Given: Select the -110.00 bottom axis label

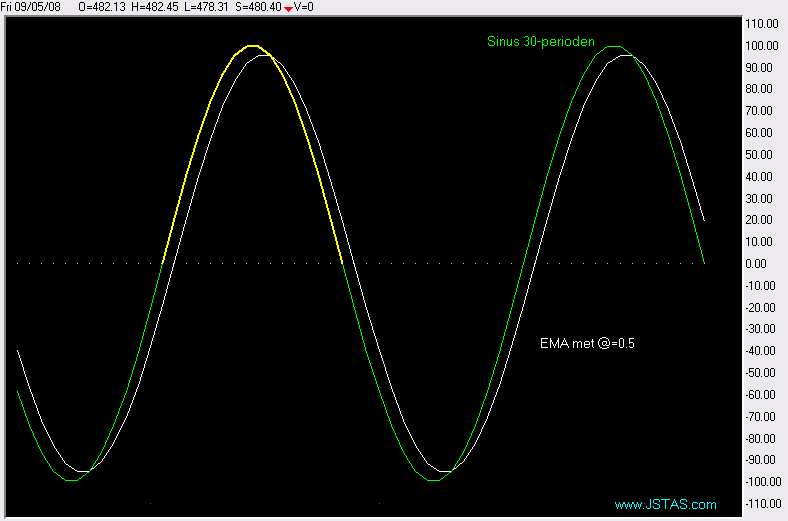Looking at the screenshot, I should tap(762, 503).
